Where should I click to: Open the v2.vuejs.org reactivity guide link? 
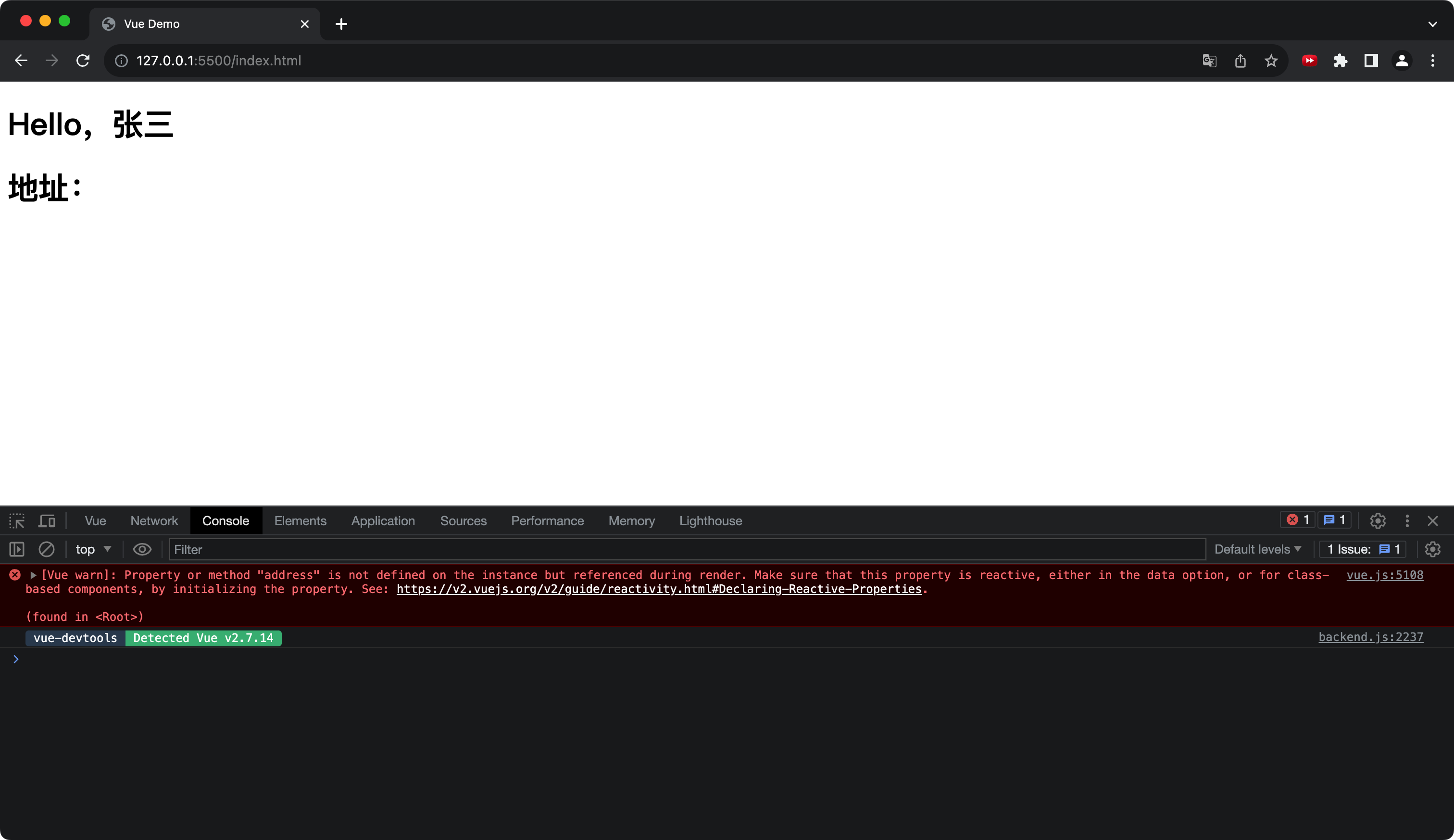click(659, 589)
